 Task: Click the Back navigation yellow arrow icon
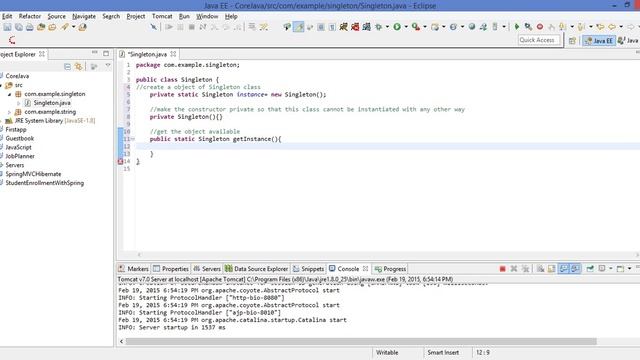point(612,27)
